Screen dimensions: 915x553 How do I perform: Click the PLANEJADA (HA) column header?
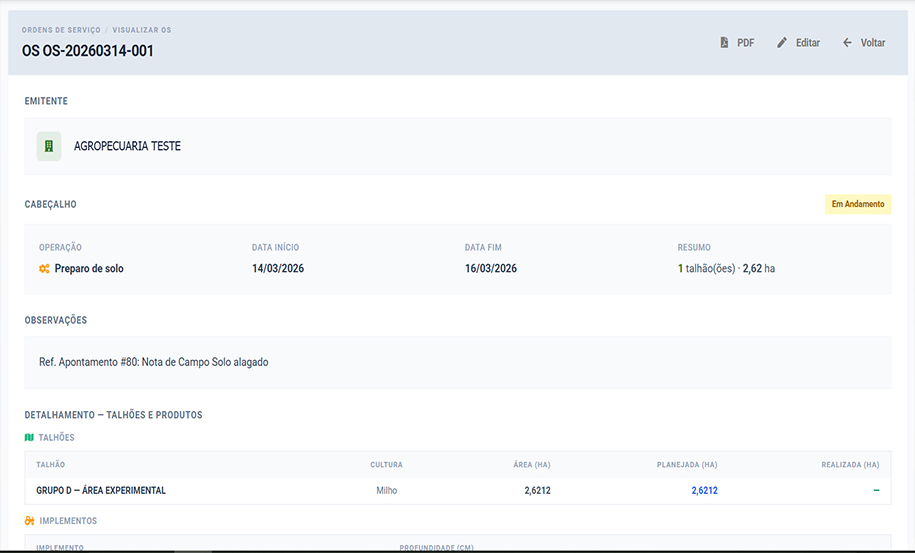[687, 465]
